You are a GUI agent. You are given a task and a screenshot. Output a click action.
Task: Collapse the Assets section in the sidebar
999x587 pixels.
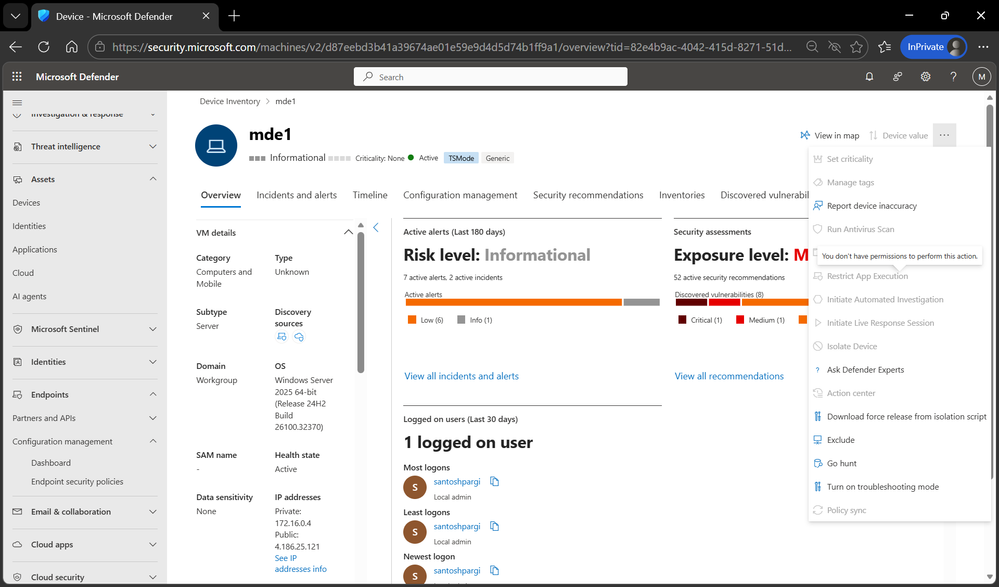point(151,179)
